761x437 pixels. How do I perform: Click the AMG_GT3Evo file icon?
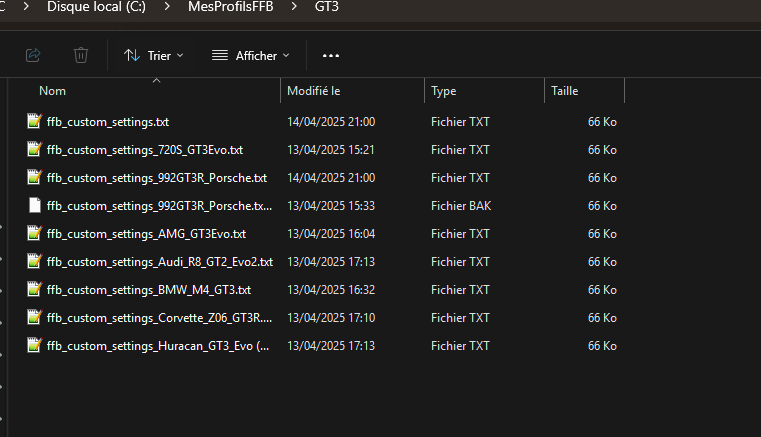[x=34, y=234]
